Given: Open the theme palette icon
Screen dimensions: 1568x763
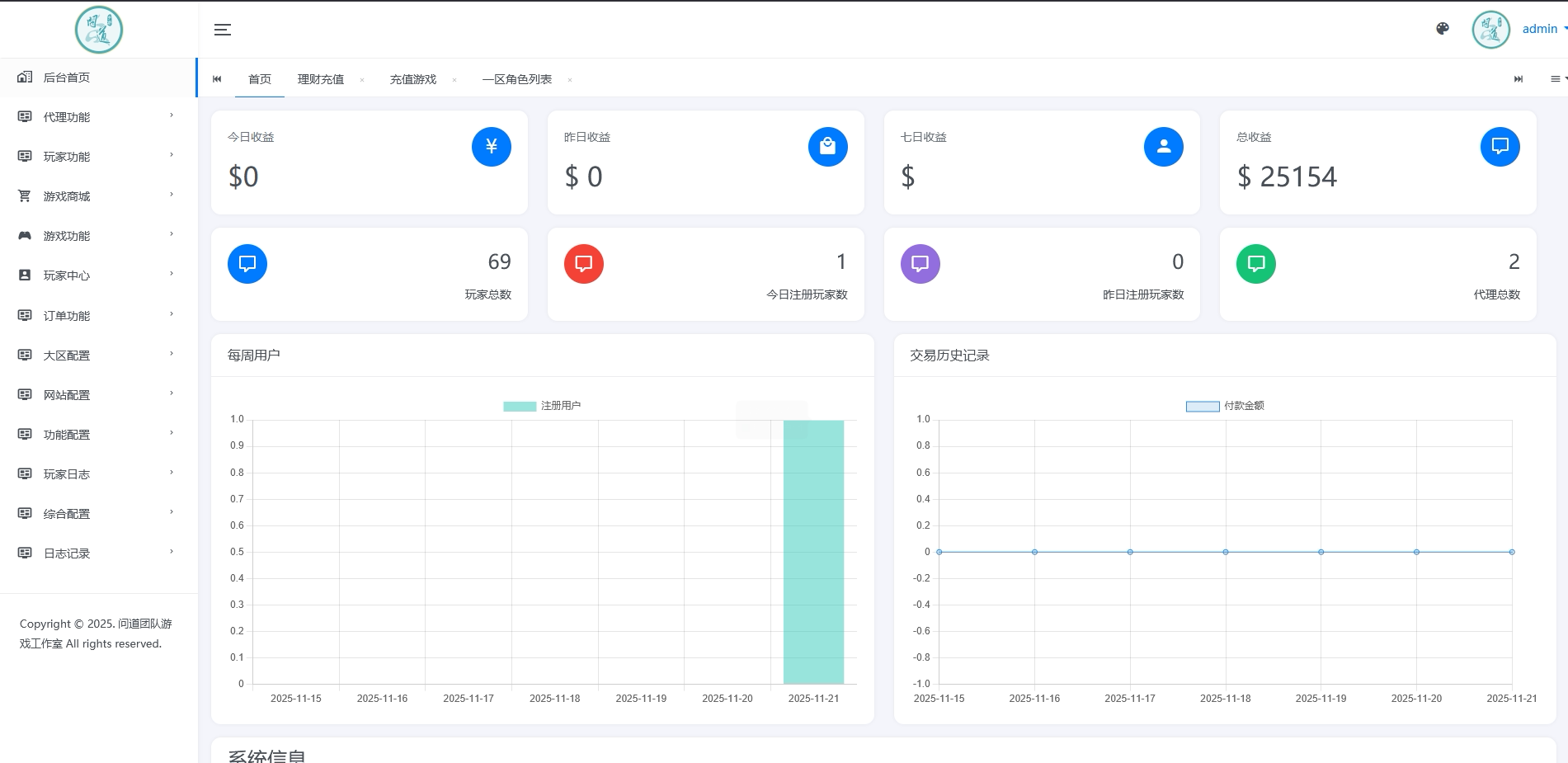Looking at the screenshot, I should [1443, 29].
